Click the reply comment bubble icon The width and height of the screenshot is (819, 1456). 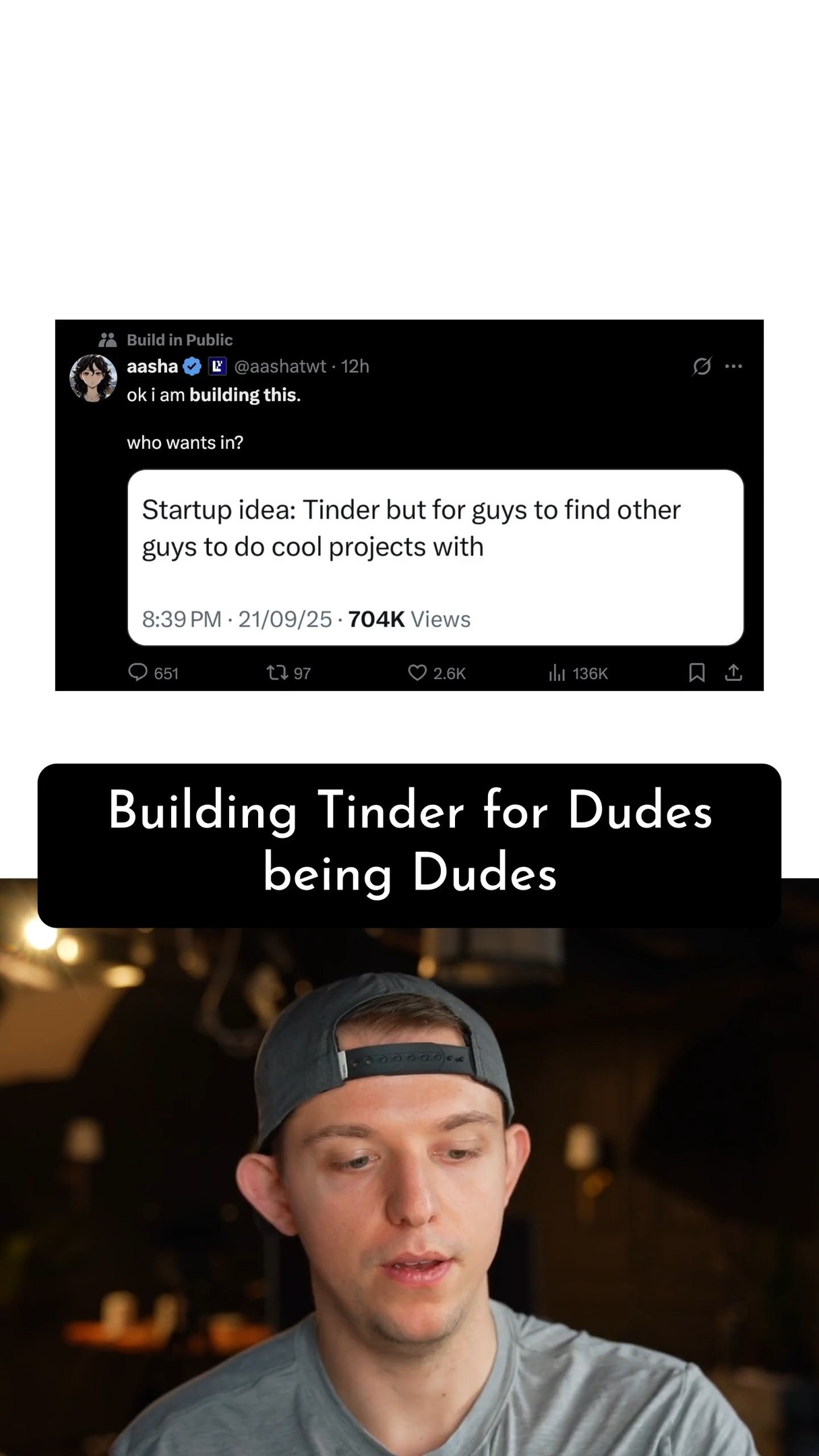click(x=138, y=672)
